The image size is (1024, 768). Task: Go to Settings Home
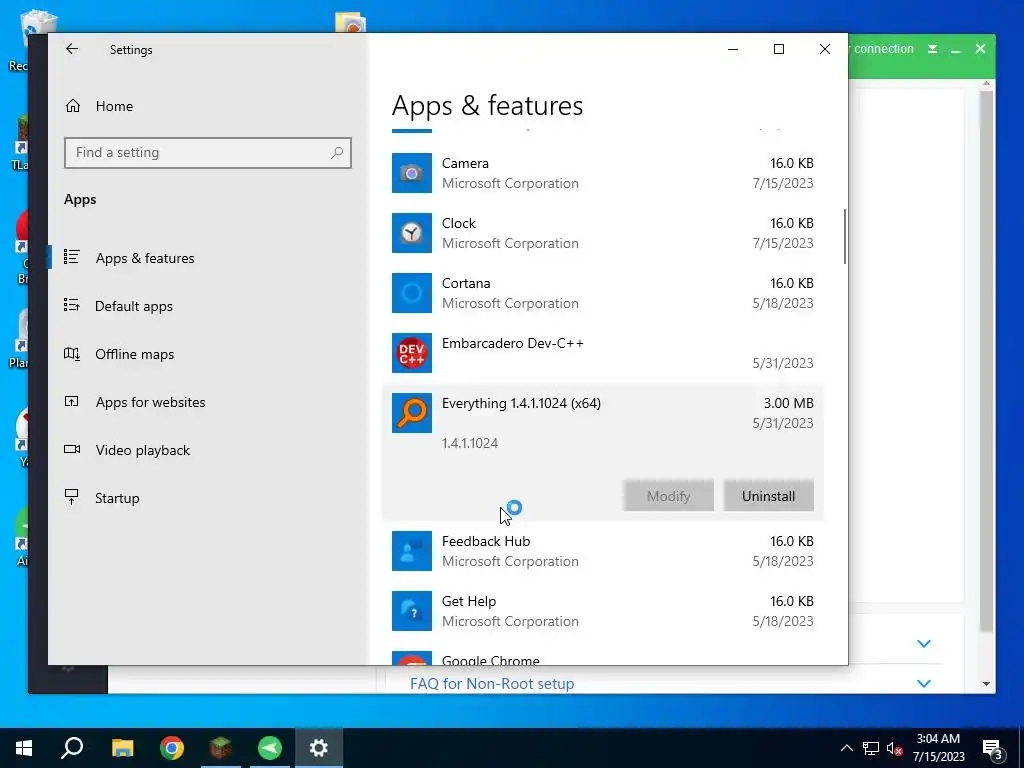point(114,106)
